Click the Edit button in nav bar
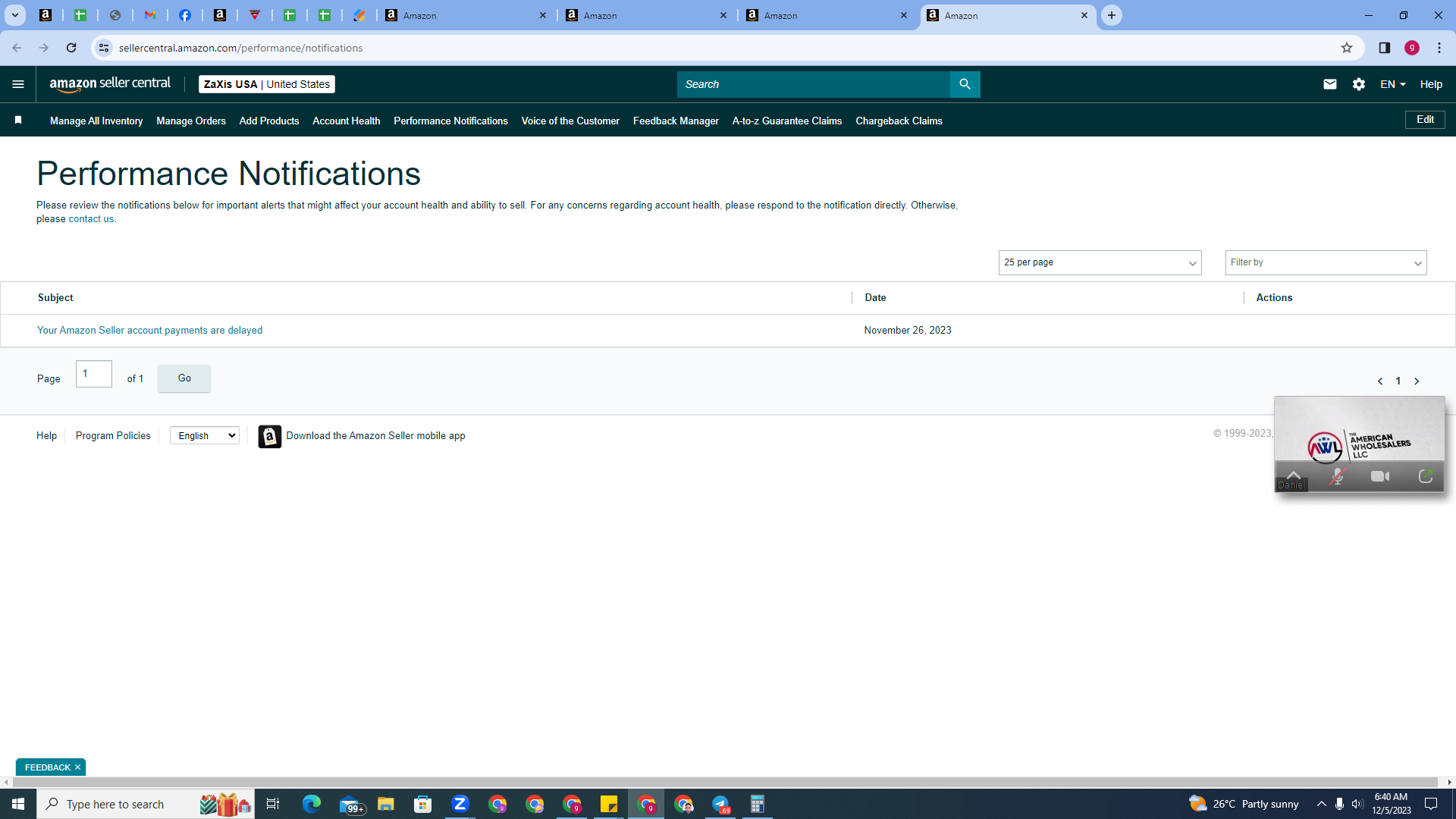This screenshot has width=1456, height=819. [1425, 120]
